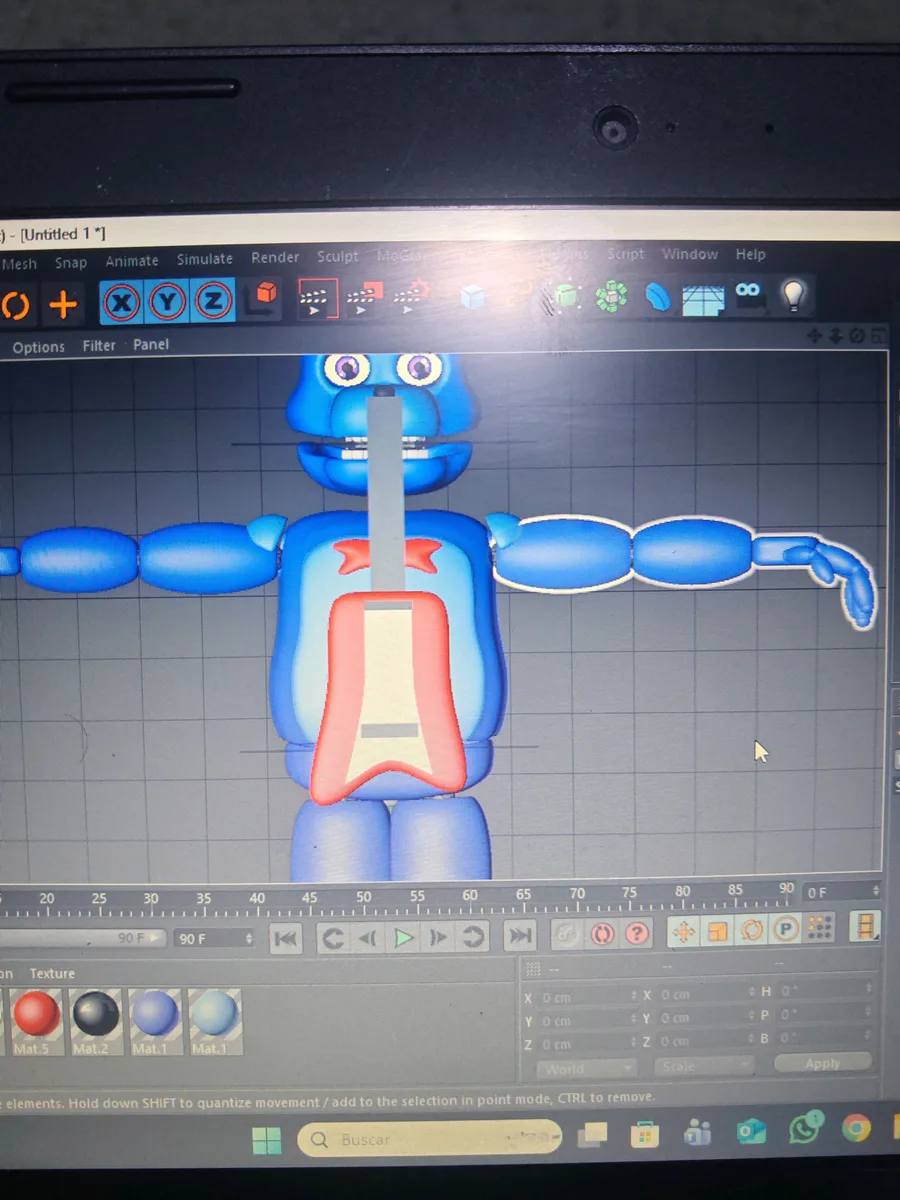This screenshot has width=900, height=1200.
Task: Click the X position value stepper
Action: click(634, 997)
